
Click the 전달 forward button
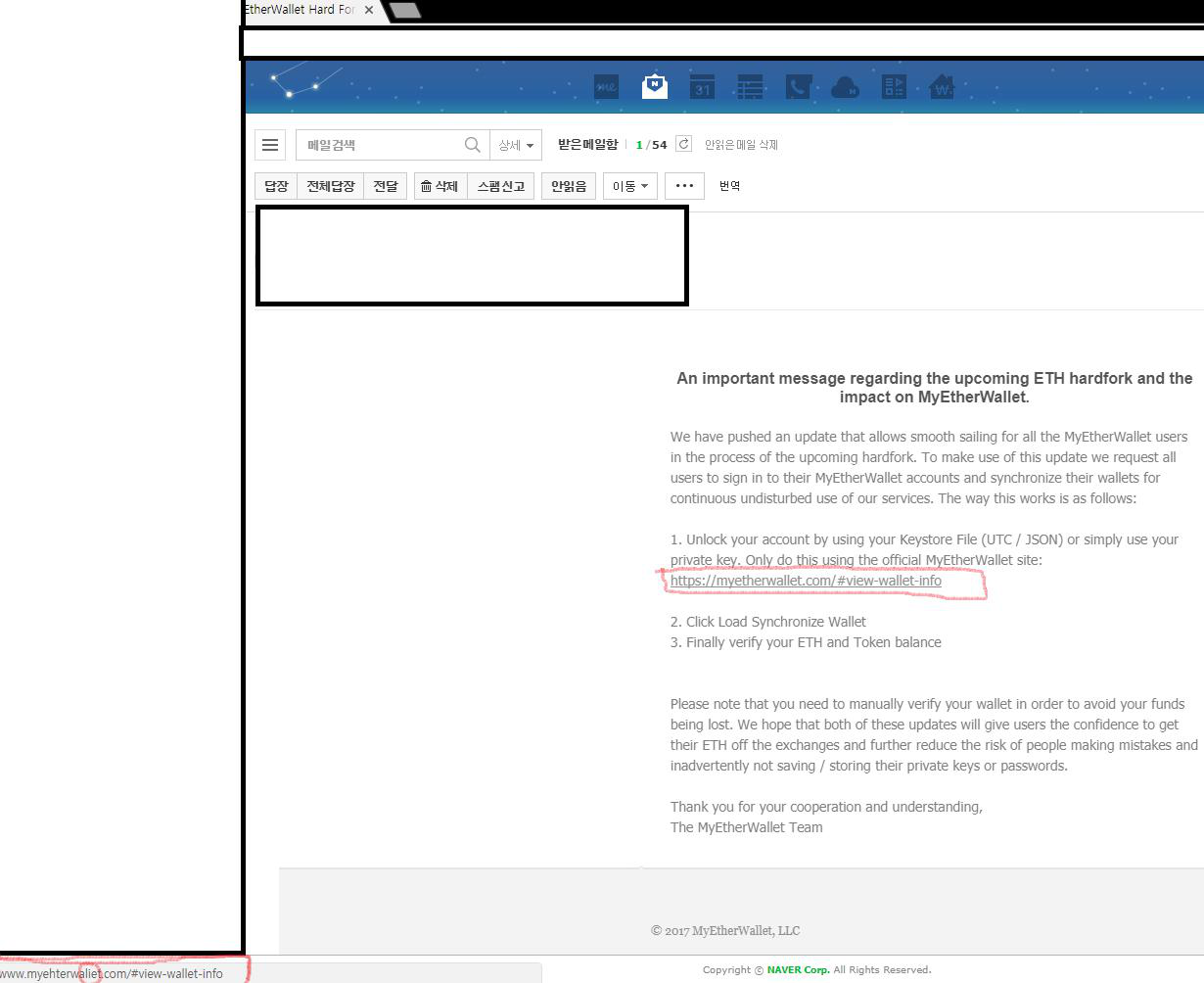[x=386, y=186]
